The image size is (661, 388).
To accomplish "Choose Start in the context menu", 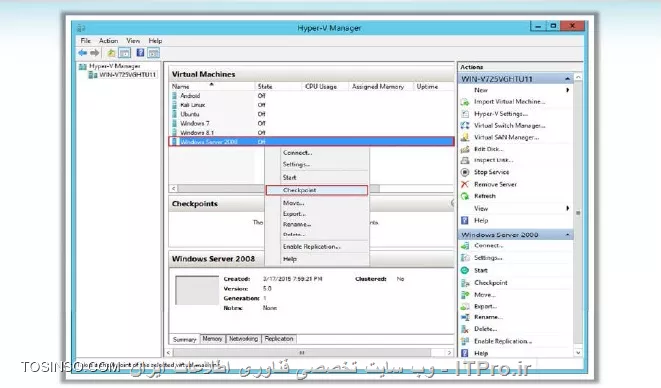I will pos(317,178).
